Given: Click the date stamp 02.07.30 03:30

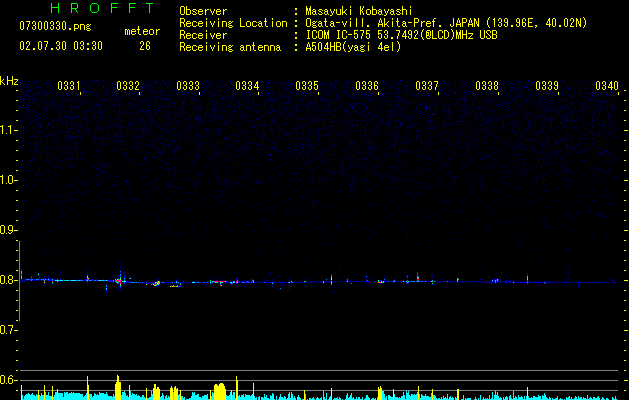Looking at the screenshot, I should pyautogui.click(x=61, y=46).
